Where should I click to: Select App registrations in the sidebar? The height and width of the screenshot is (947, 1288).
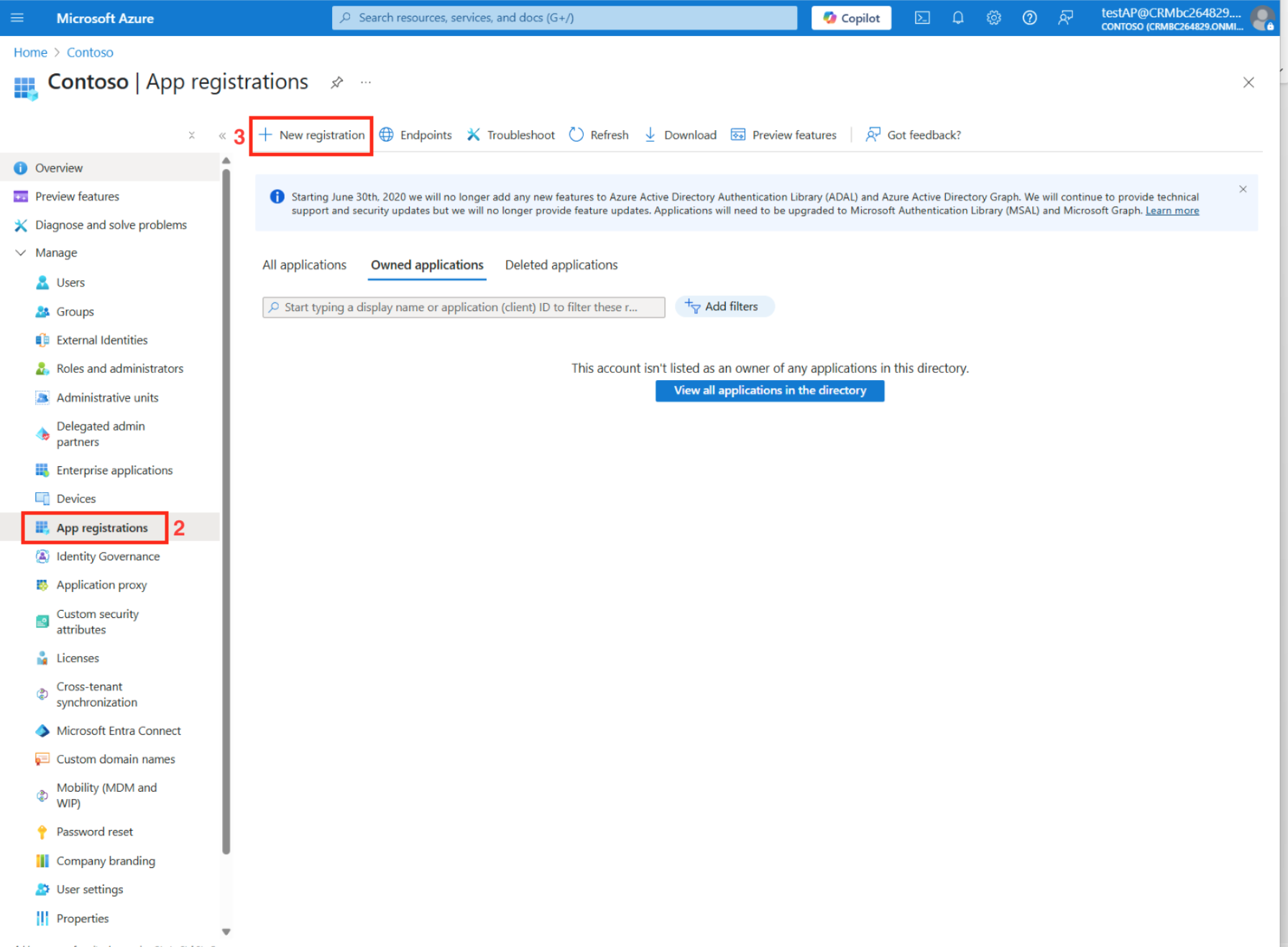[109, 528]
